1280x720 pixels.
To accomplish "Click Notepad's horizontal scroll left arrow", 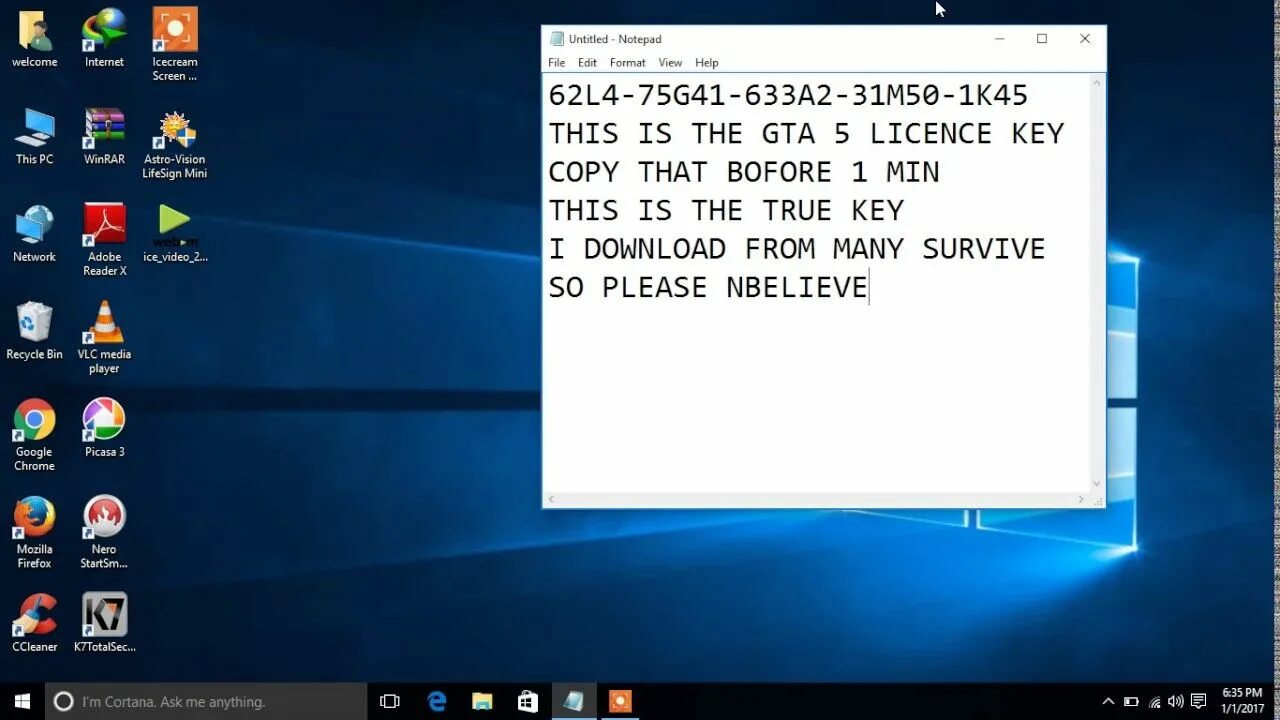I will [x=551, y=499].
